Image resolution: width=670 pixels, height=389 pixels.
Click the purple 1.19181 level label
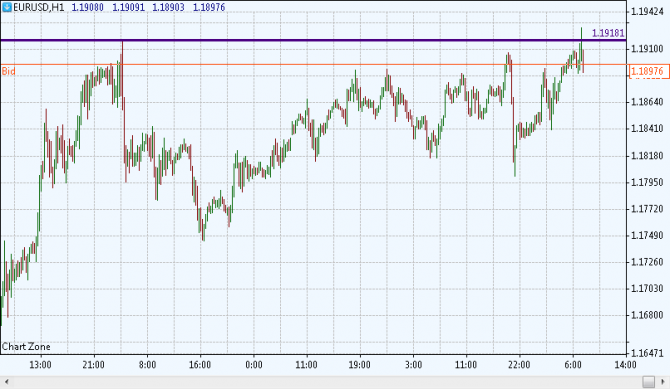608,33
